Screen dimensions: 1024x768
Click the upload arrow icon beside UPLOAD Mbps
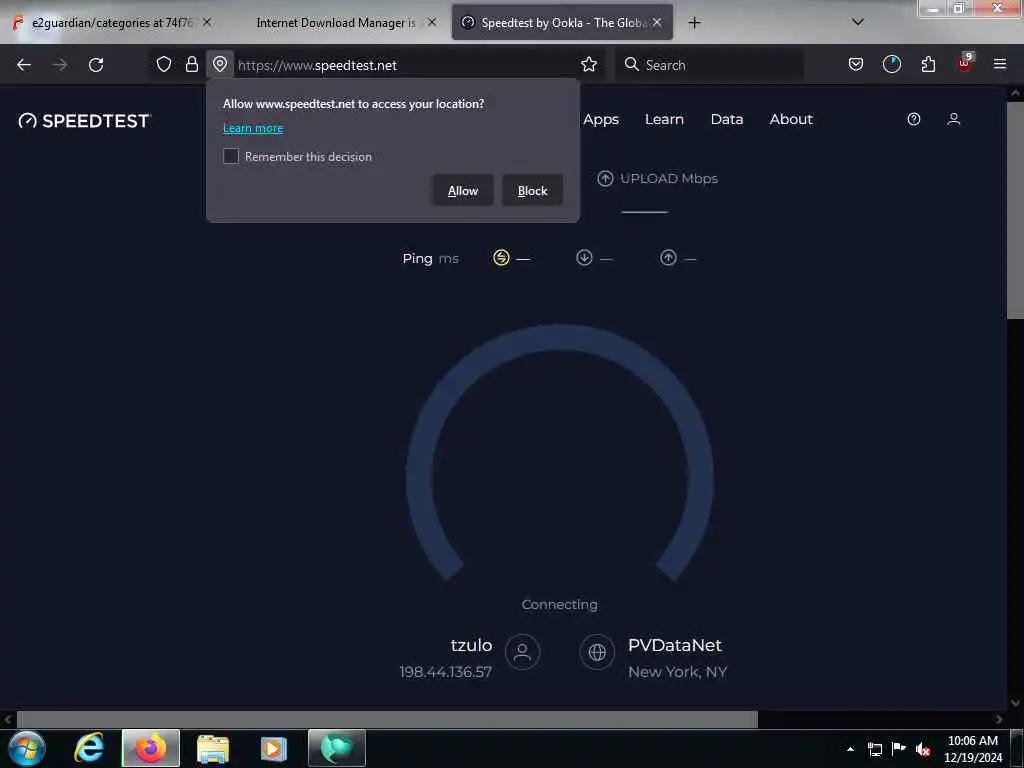(x=605, y=178)
